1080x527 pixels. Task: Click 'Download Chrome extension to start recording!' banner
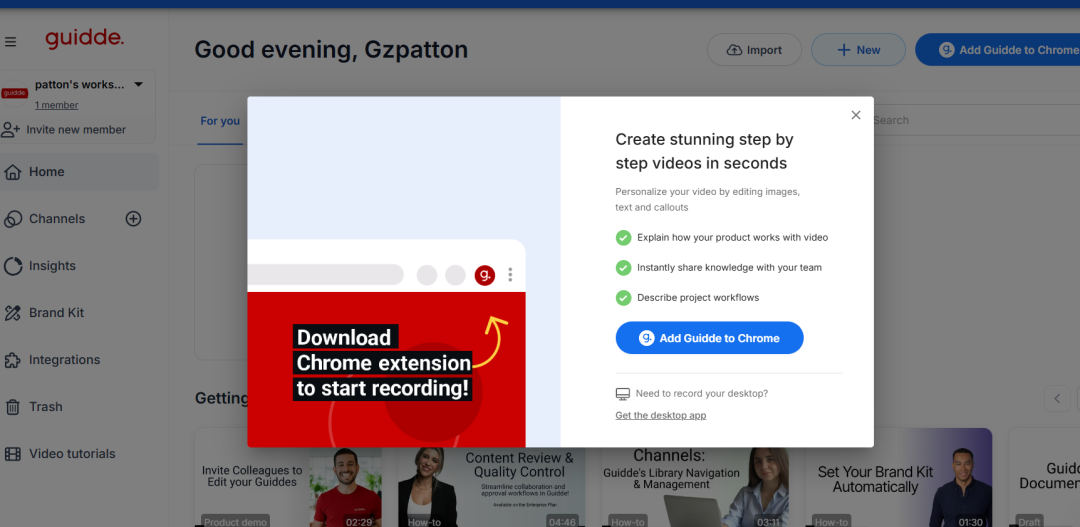[x=384, y=363]
